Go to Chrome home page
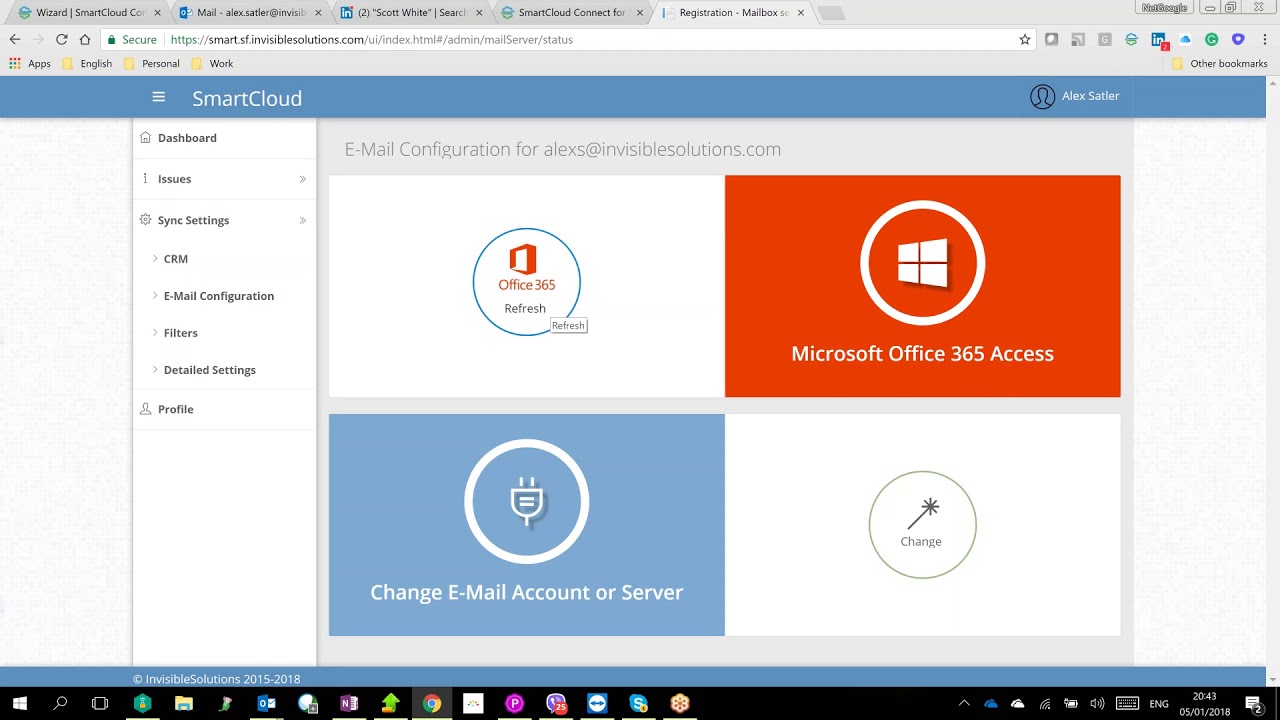The image size is (1280, 720). click(85, 40)
